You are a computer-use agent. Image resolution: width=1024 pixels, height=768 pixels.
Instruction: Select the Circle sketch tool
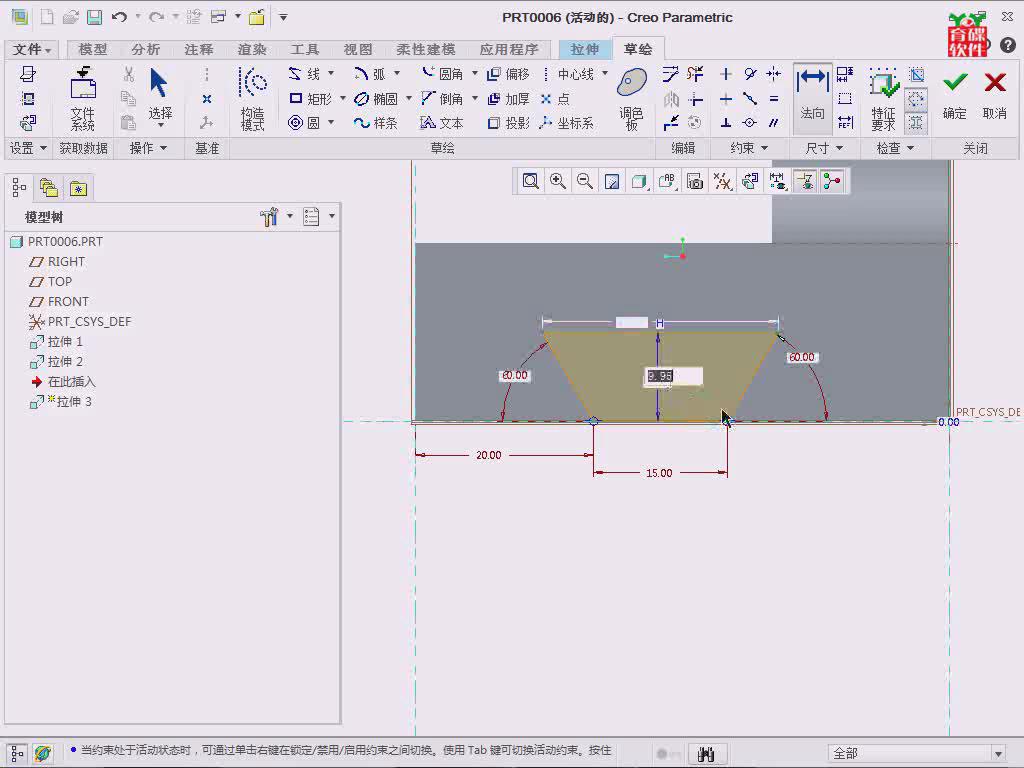[x=304, y=123]
